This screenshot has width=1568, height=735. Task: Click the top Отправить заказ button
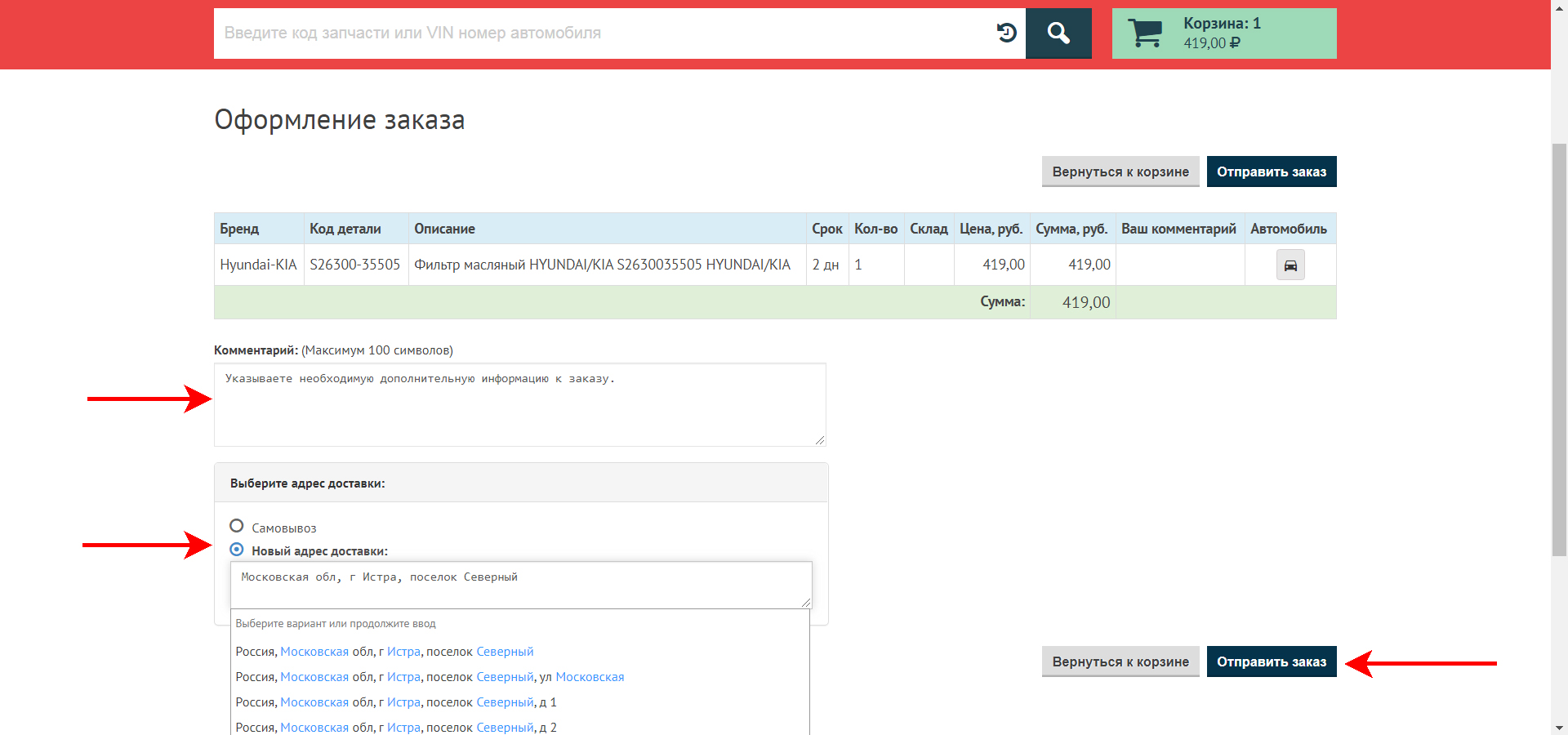pyautogui.click(x=1272, y=171)
